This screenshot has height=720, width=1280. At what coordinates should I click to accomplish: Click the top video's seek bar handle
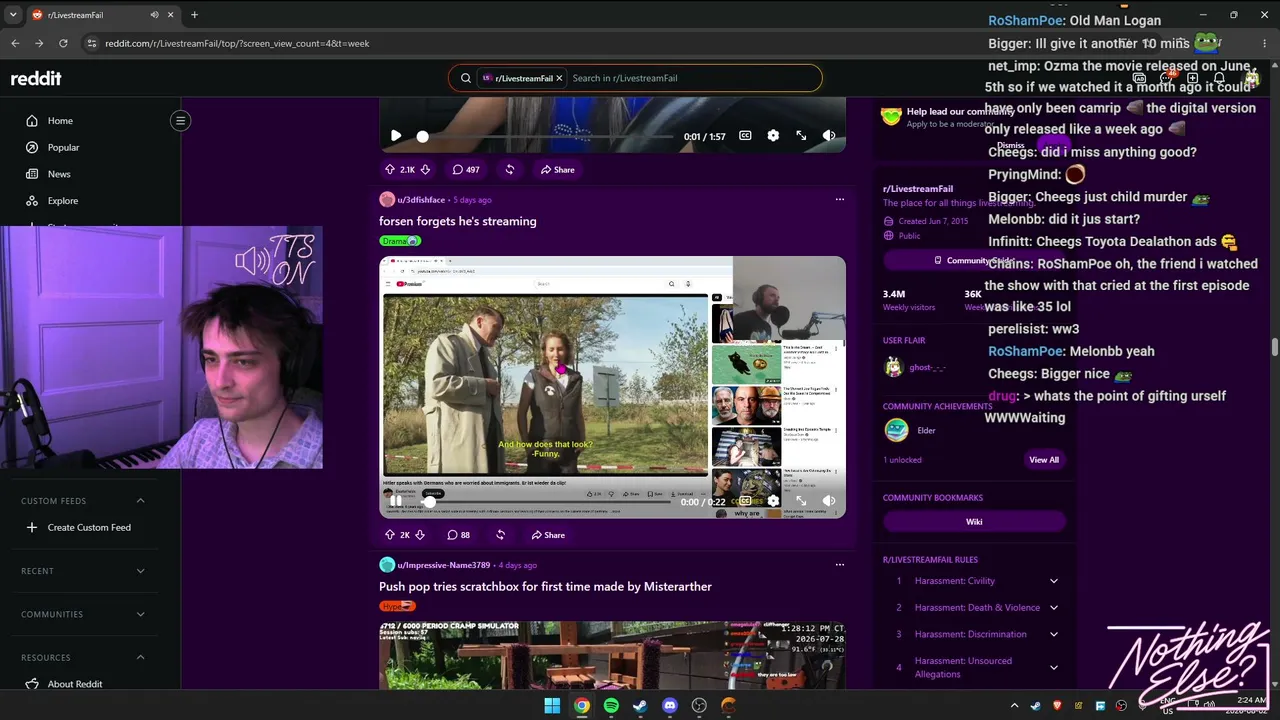(422, 136)
